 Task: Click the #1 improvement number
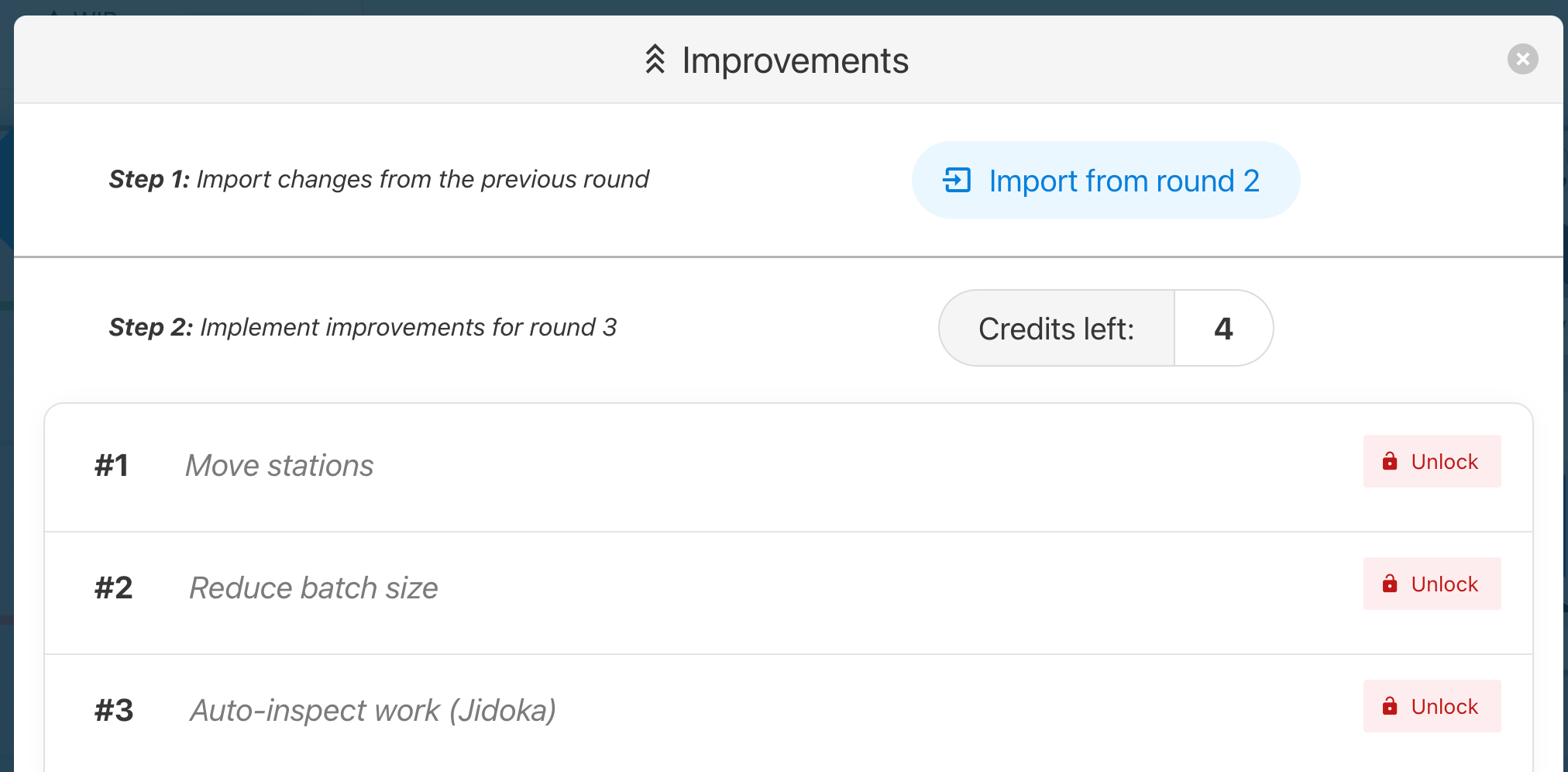tap(112, 466)
